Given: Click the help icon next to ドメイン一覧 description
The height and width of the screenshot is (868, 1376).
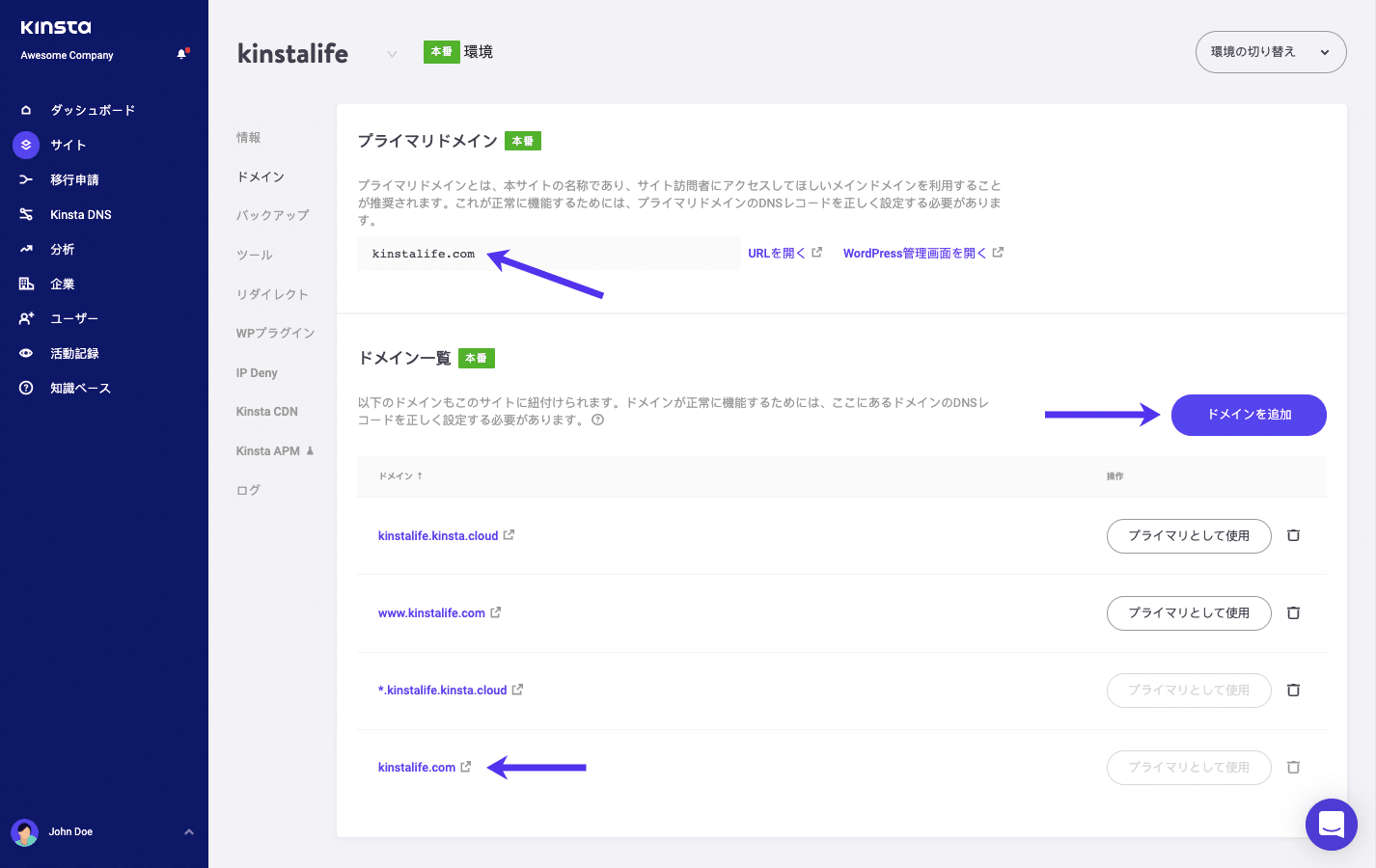Looking at the screenshot, I should pos(599,420).
